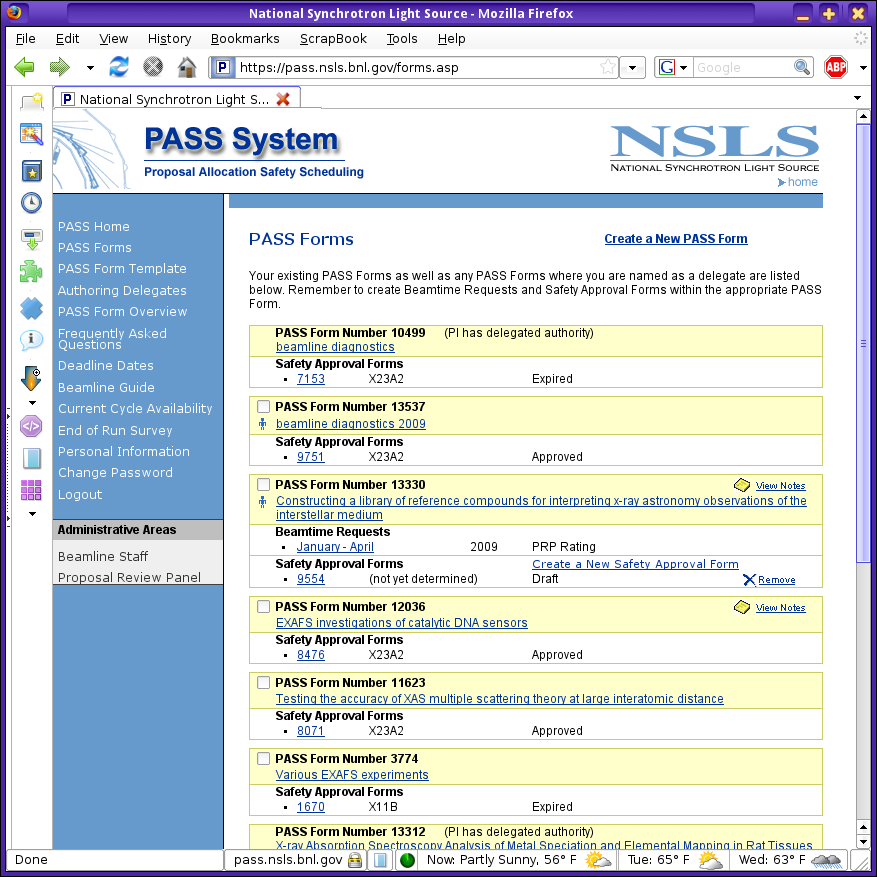Open the ScrapBook menu

(333, 39)
